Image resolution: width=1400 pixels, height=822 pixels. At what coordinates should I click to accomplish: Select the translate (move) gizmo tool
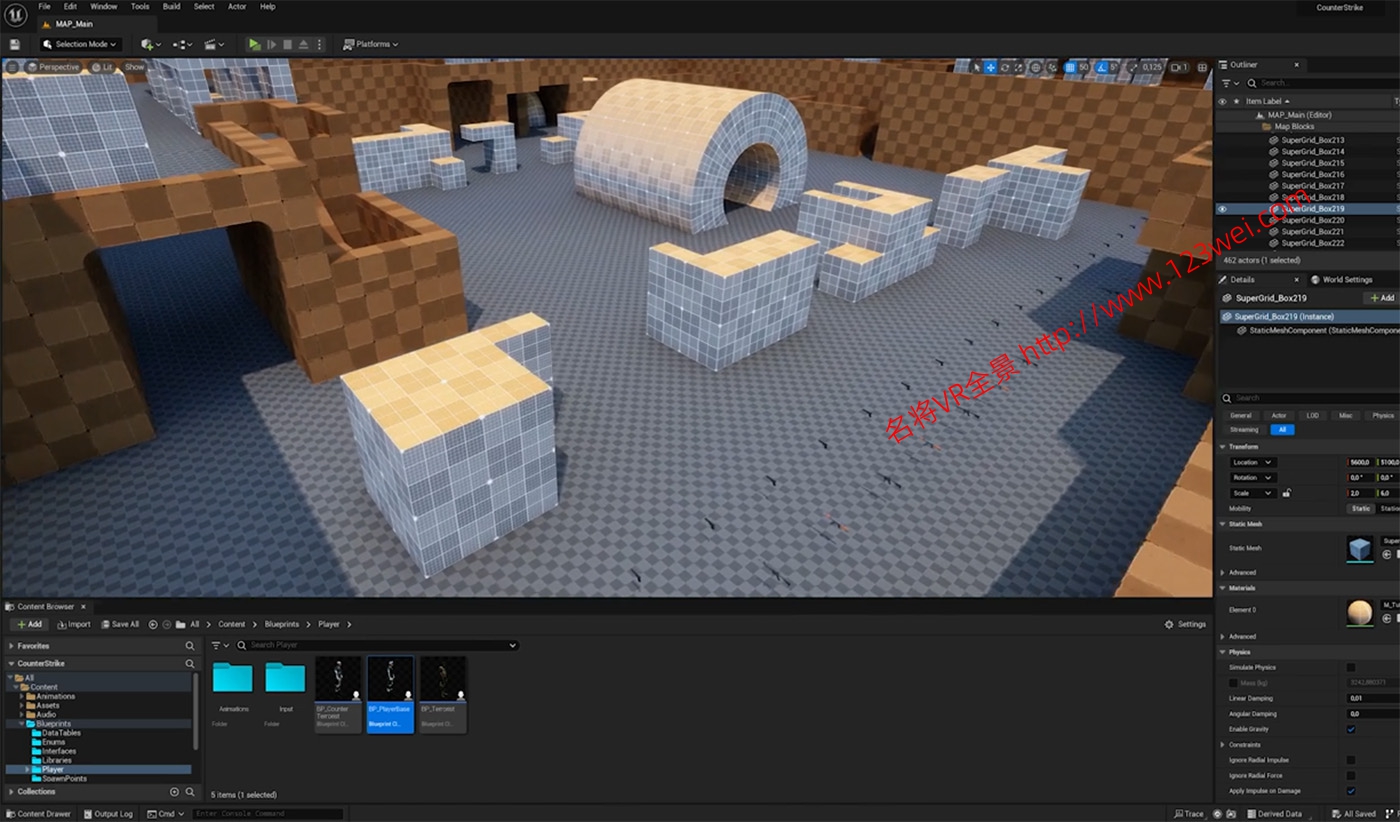pos(990,67)
